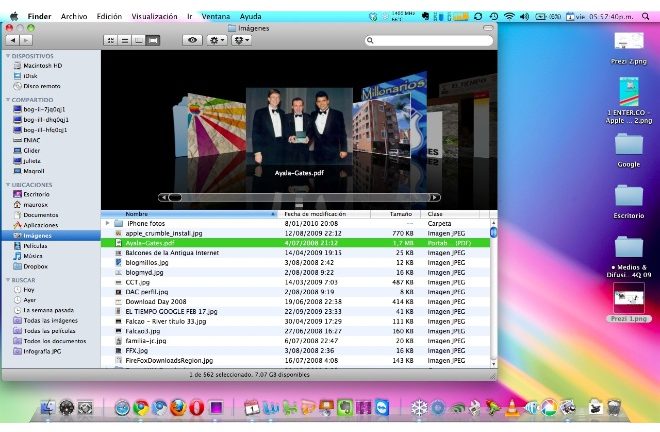
Task: Click Cover Flow scrollbar right arrow
Action: tap(434, 197)
